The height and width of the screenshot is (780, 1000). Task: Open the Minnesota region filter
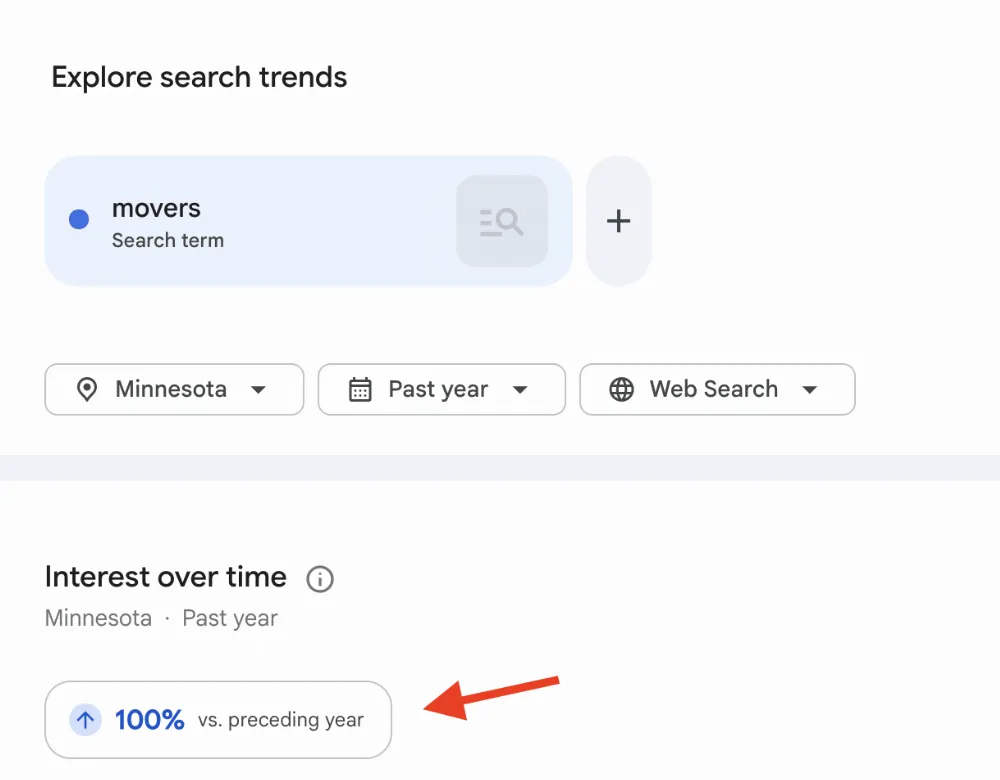pyautogui.click(x=174, y=390)
